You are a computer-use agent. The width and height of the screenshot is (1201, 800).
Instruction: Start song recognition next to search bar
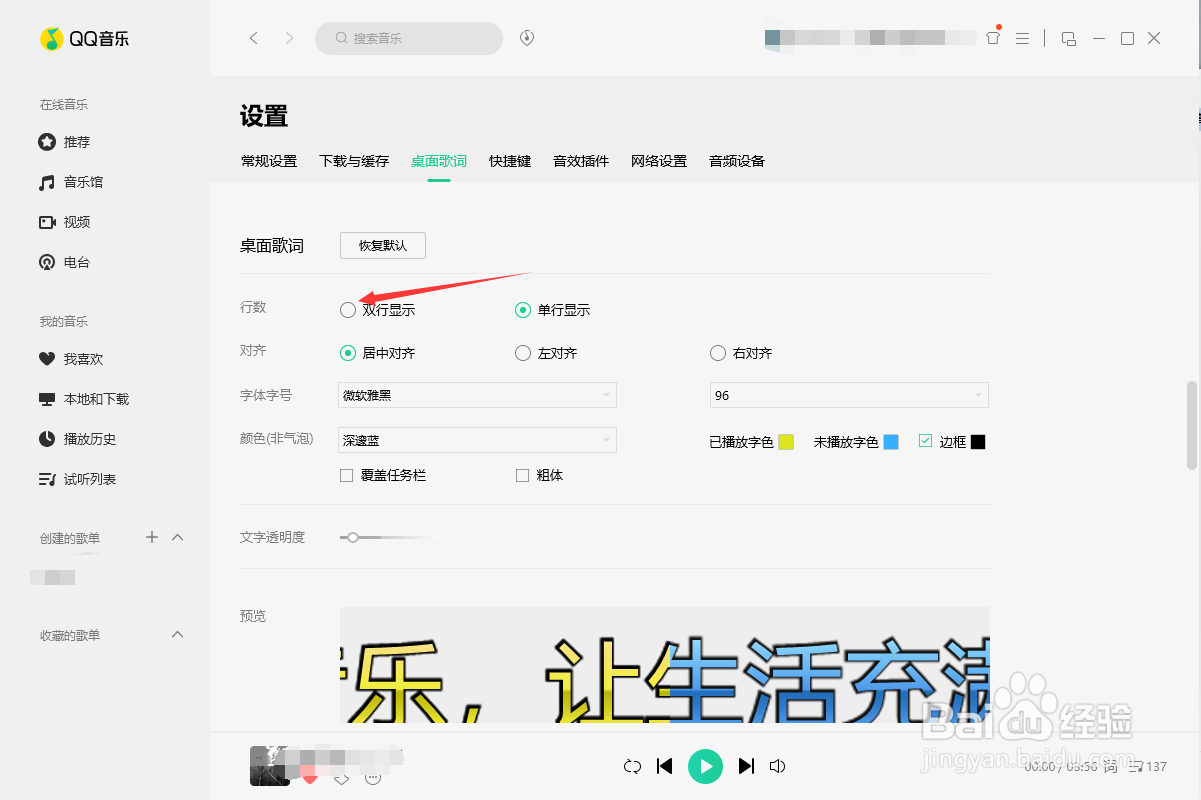526,38
